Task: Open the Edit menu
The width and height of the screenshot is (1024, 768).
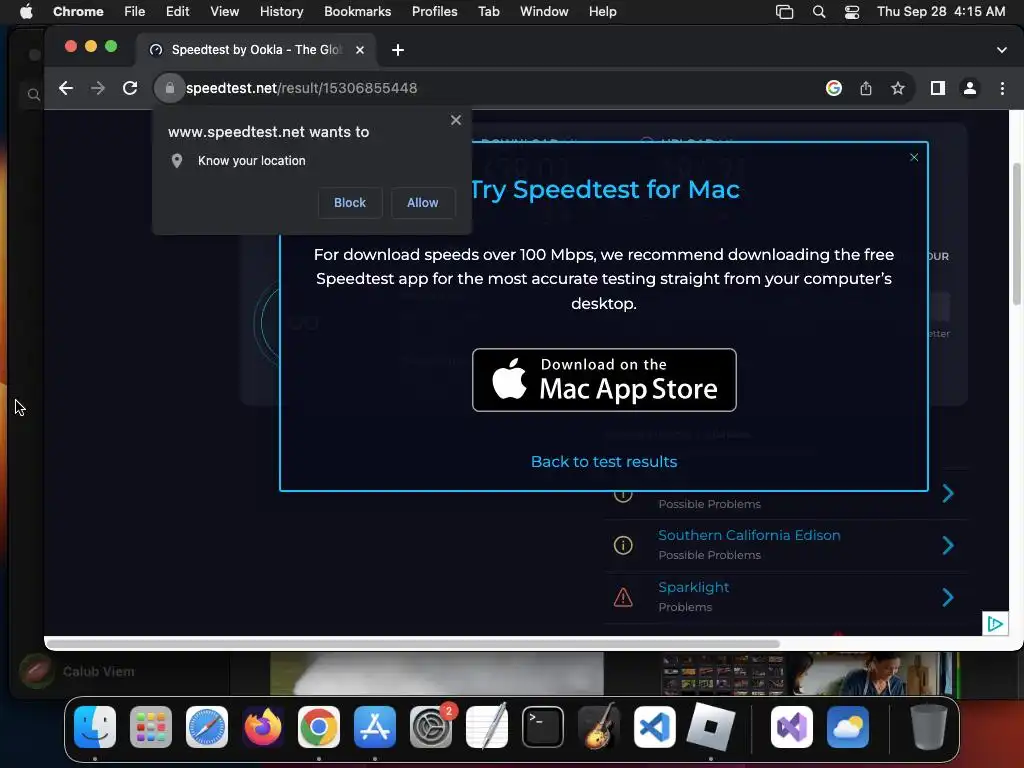Action: 178,12
